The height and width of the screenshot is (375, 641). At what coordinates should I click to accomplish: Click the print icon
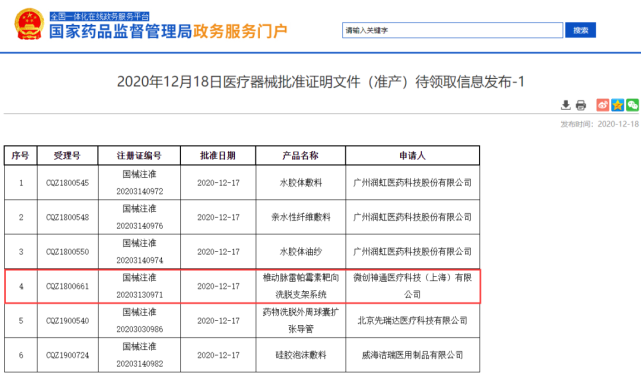coord(580,106)
